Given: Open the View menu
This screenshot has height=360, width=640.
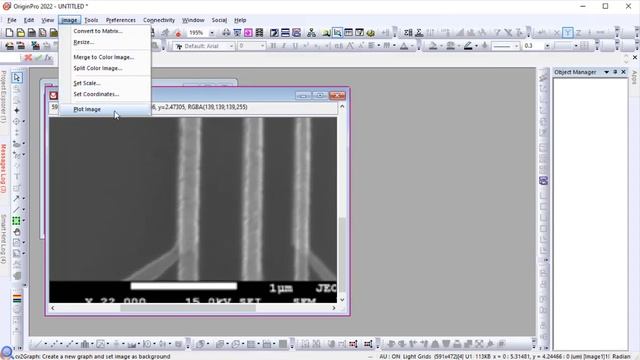Looking at the screenshot, I should pos(47,20).
